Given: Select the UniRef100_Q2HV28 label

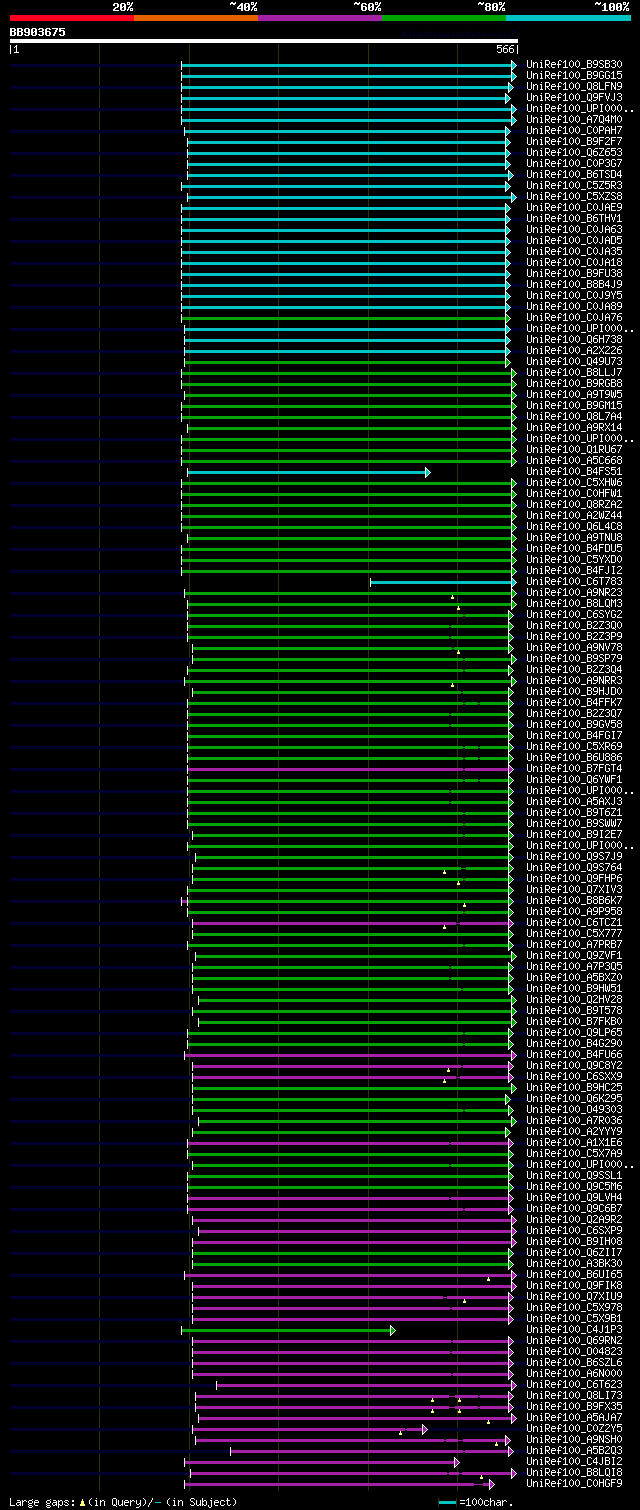Looking at the screenshot, I should coord(575,1000).
